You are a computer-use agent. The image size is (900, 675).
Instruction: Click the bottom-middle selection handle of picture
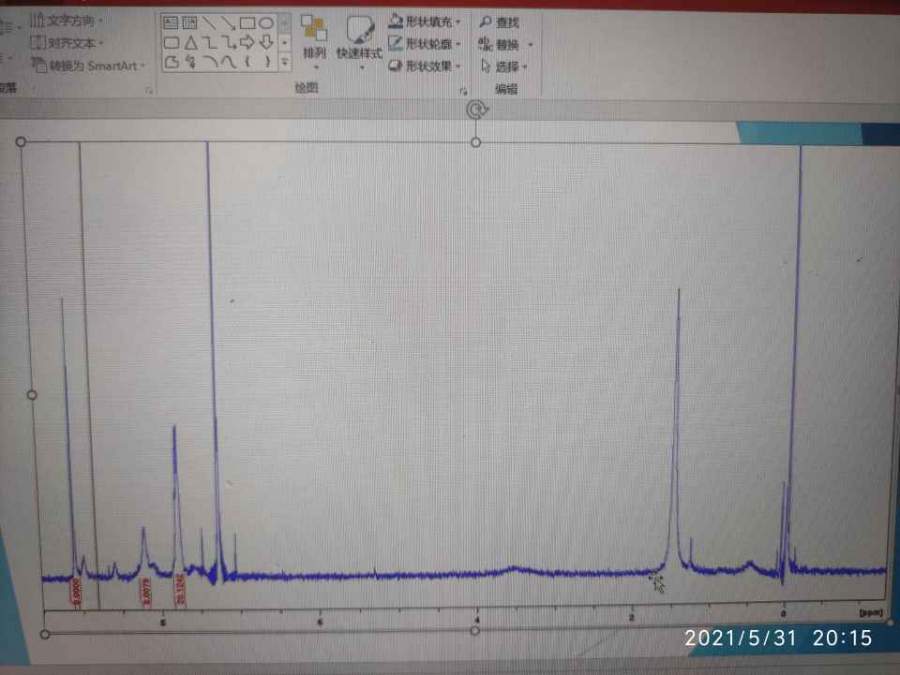[475, 630]
